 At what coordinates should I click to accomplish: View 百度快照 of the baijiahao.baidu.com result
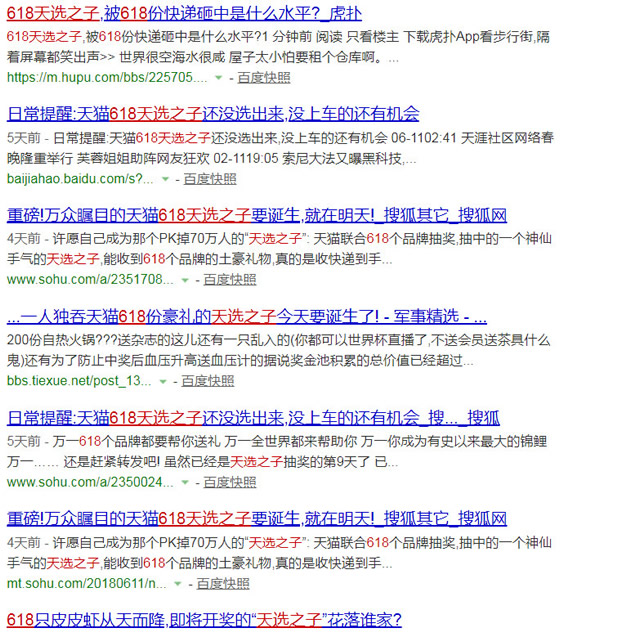tap(209, 179)
